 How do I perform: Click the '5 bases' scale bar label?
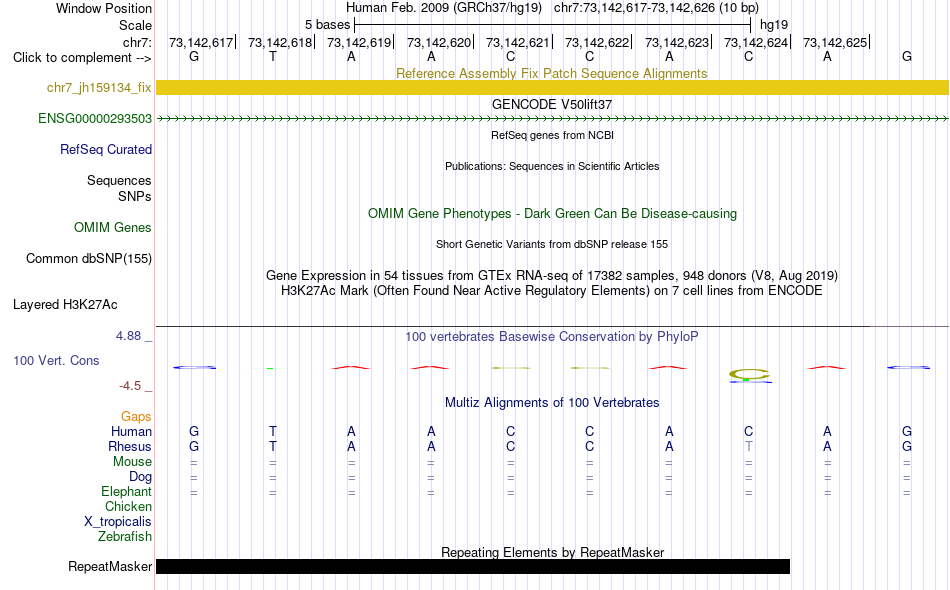click(x=327, y=25)
